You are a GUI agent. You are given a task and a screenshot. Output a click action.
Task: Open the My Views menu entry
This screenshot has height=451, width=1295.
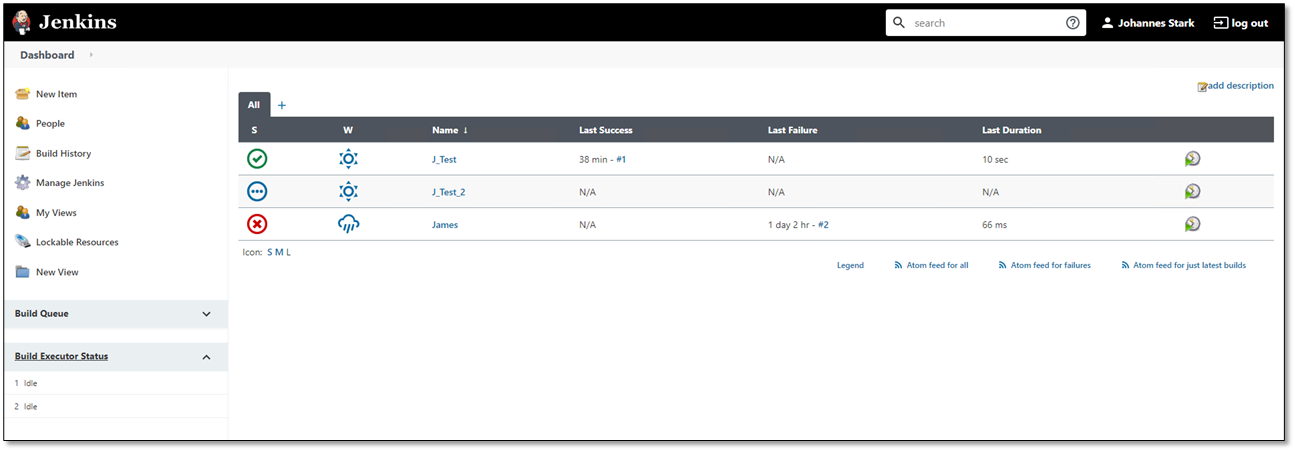click(56, 213)
